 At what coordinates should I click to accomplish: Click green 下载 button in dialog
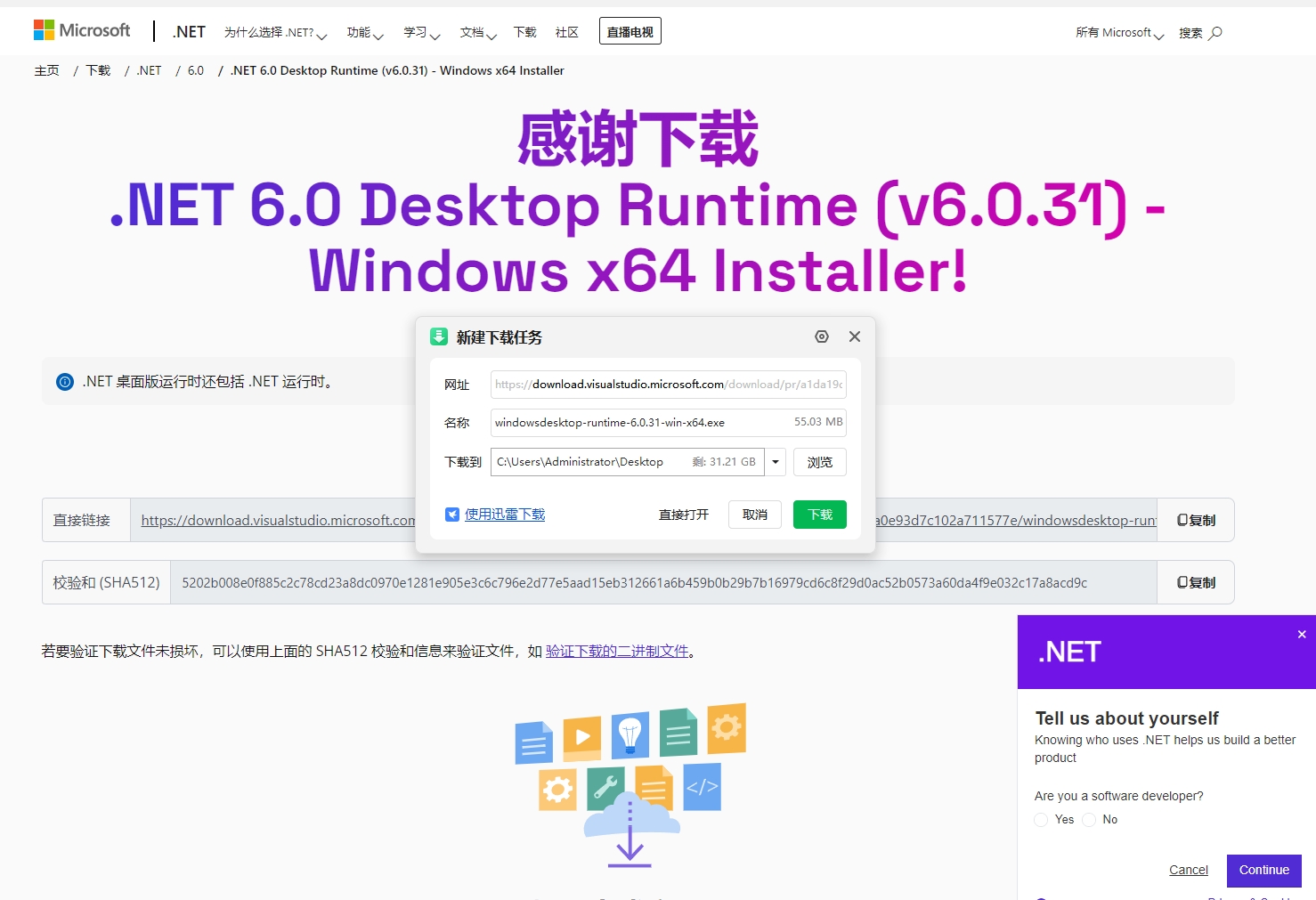point(820,515)
